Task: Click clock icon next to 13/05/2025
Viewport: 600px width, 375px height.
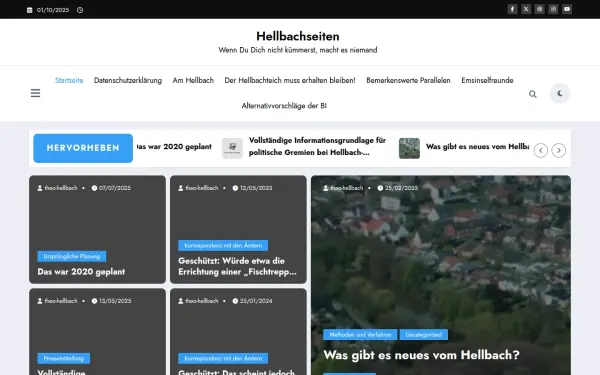Action: 94,301
